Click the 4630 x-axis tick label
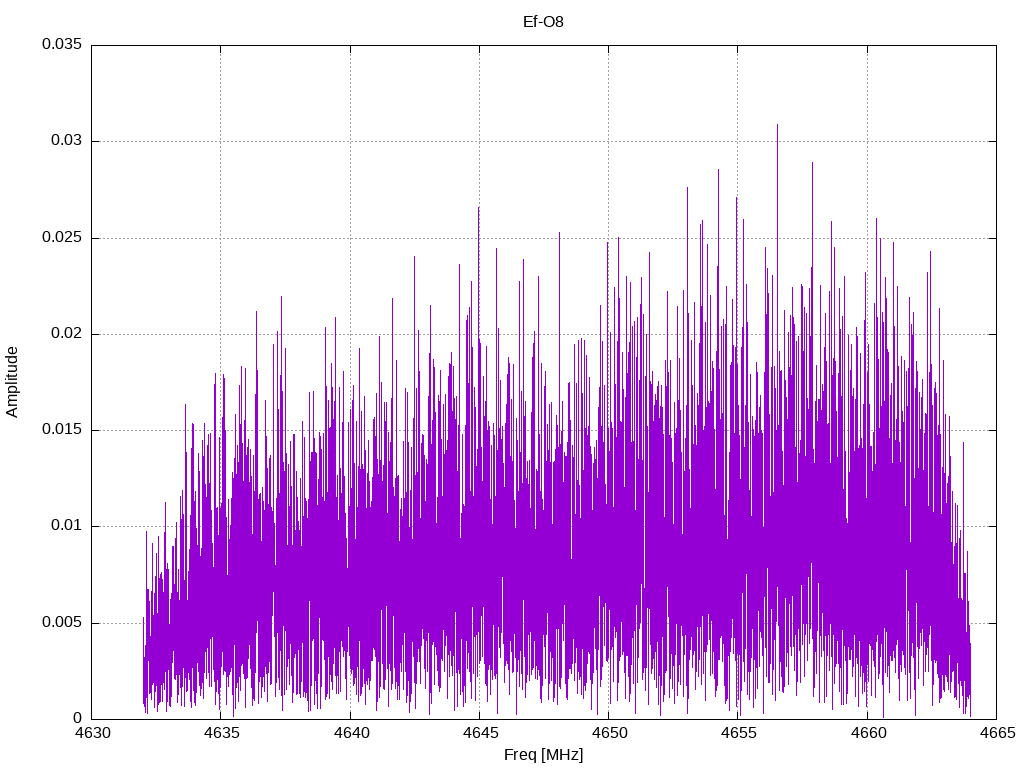This screenshot has height=768, width=1024. (92, 733)
